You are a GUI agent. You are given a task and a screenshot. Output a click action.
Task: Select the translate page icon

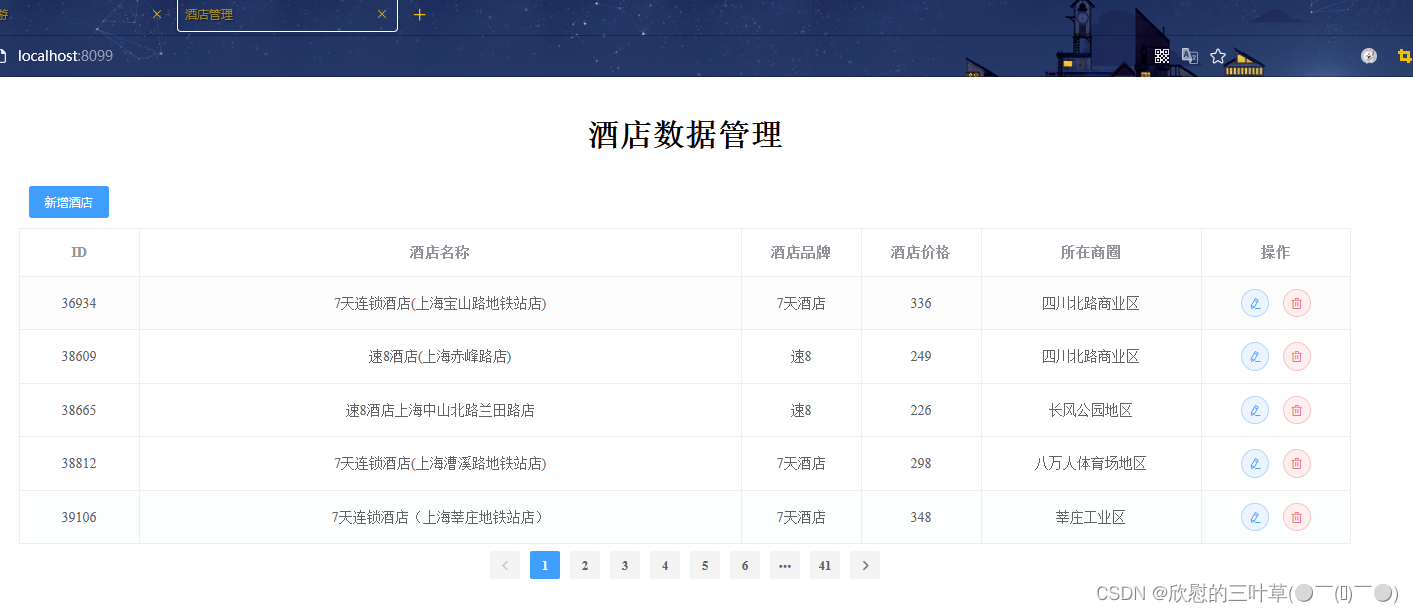(1189, 55)
